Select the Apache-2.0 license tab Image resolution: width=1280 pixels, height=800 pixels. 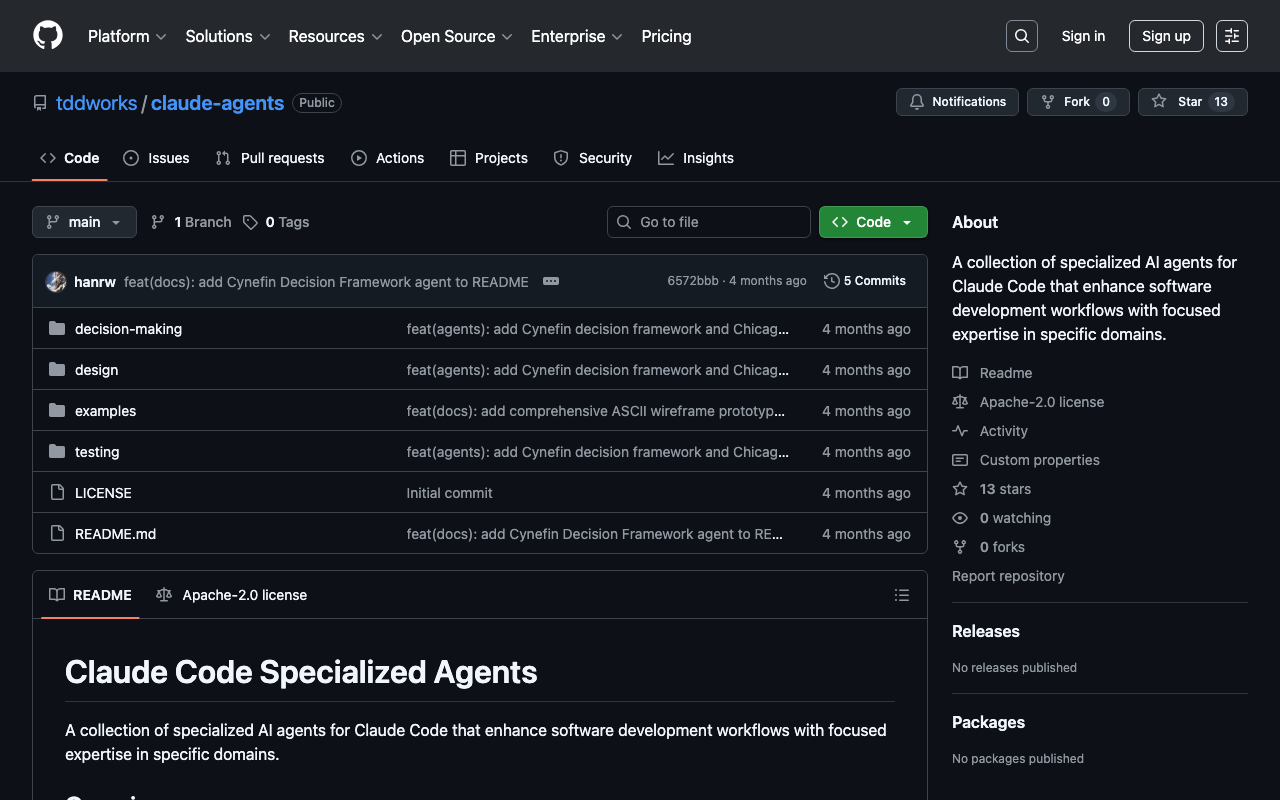click(232, 595)
